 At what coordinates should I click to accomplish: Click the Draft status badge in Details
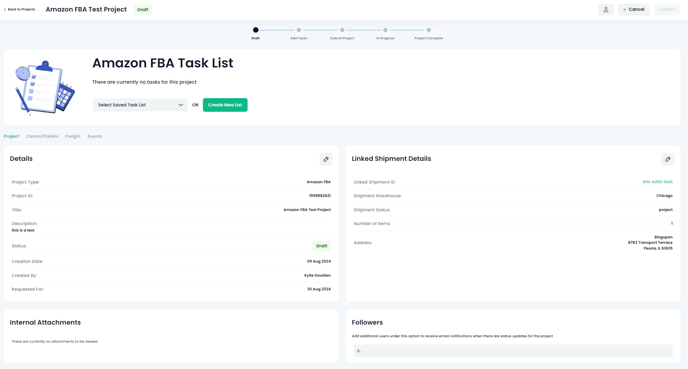322,246
